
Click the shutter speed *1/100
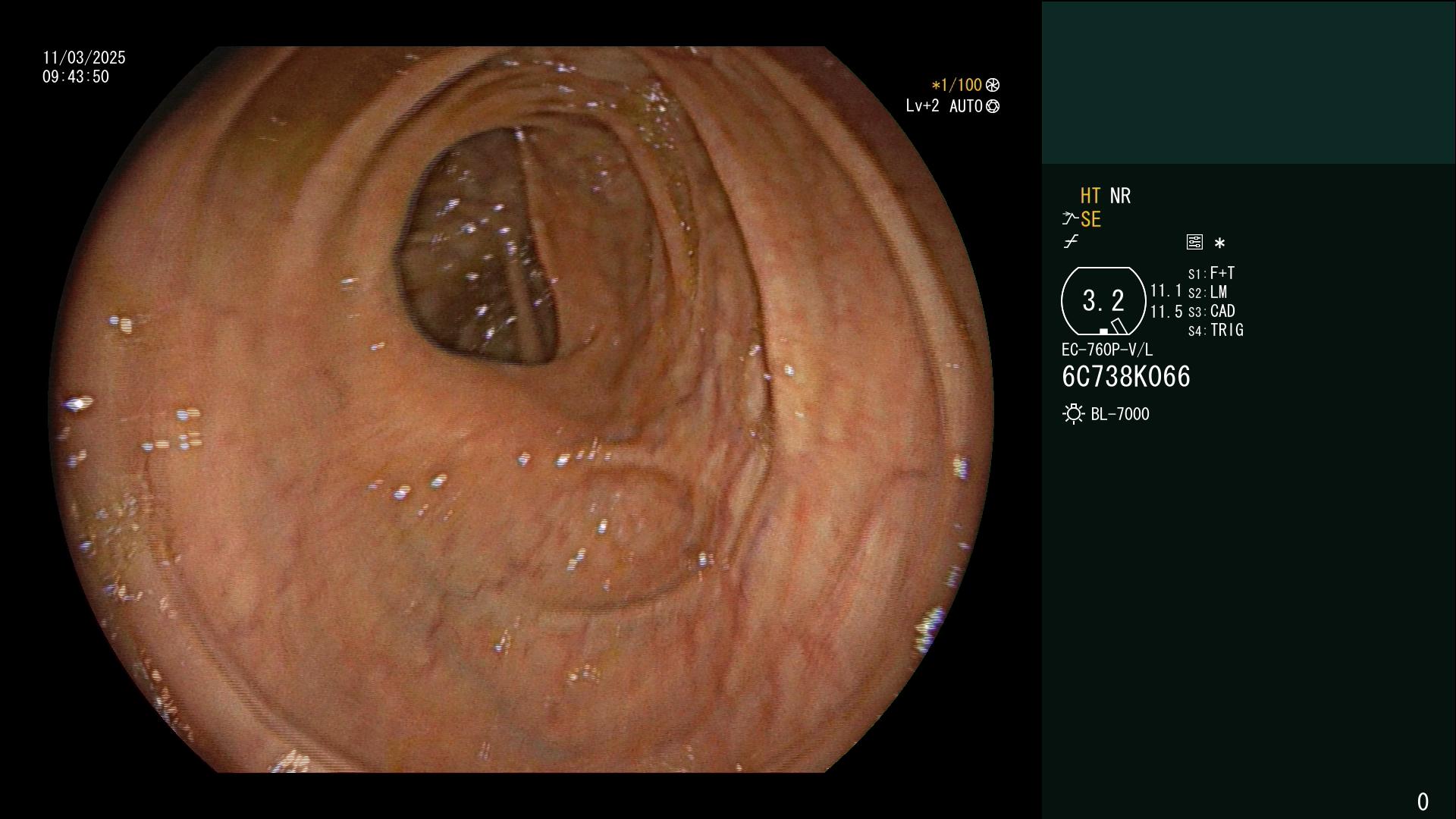957,85
